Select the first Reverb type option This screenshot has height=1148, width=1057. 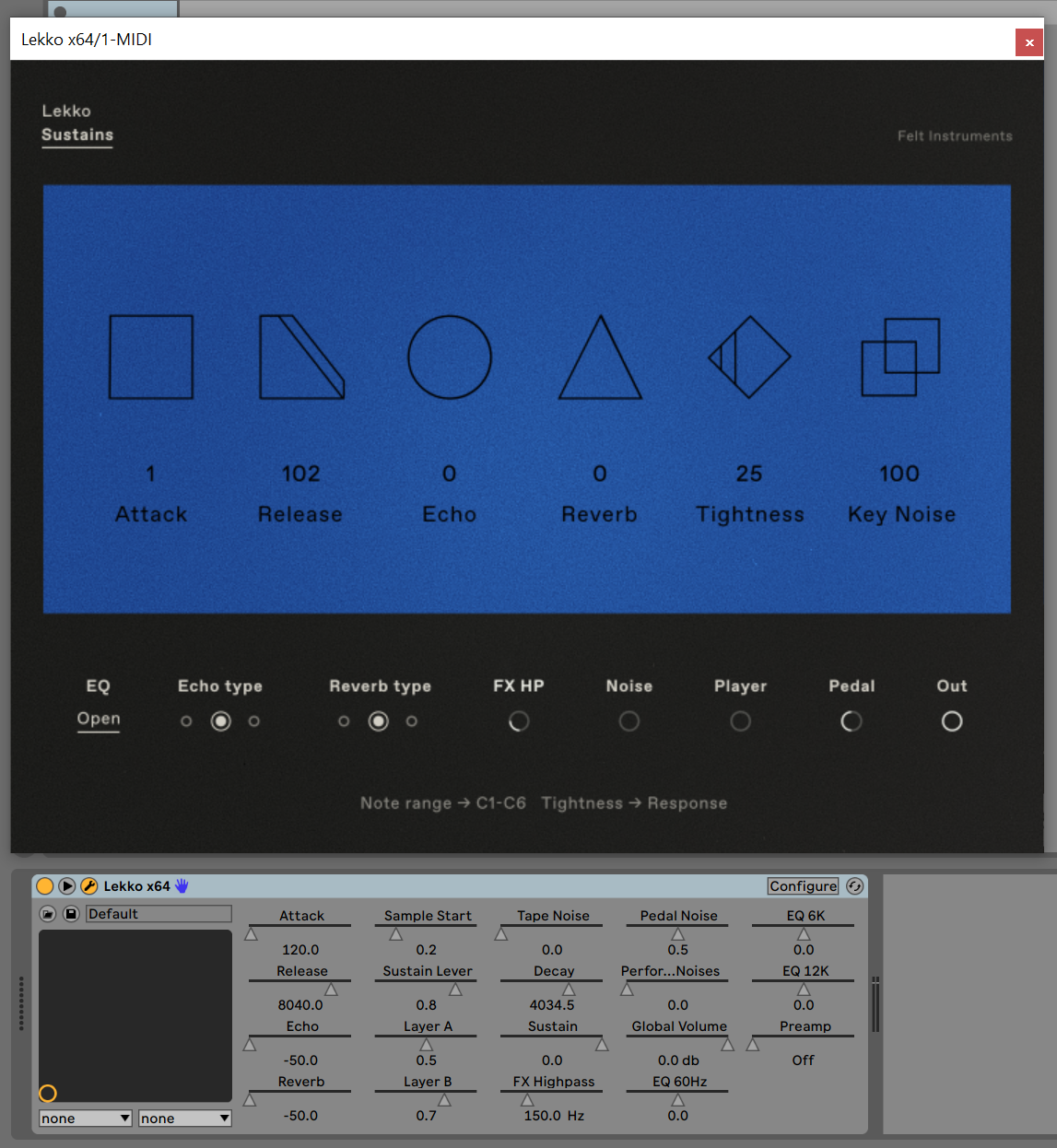344,721
